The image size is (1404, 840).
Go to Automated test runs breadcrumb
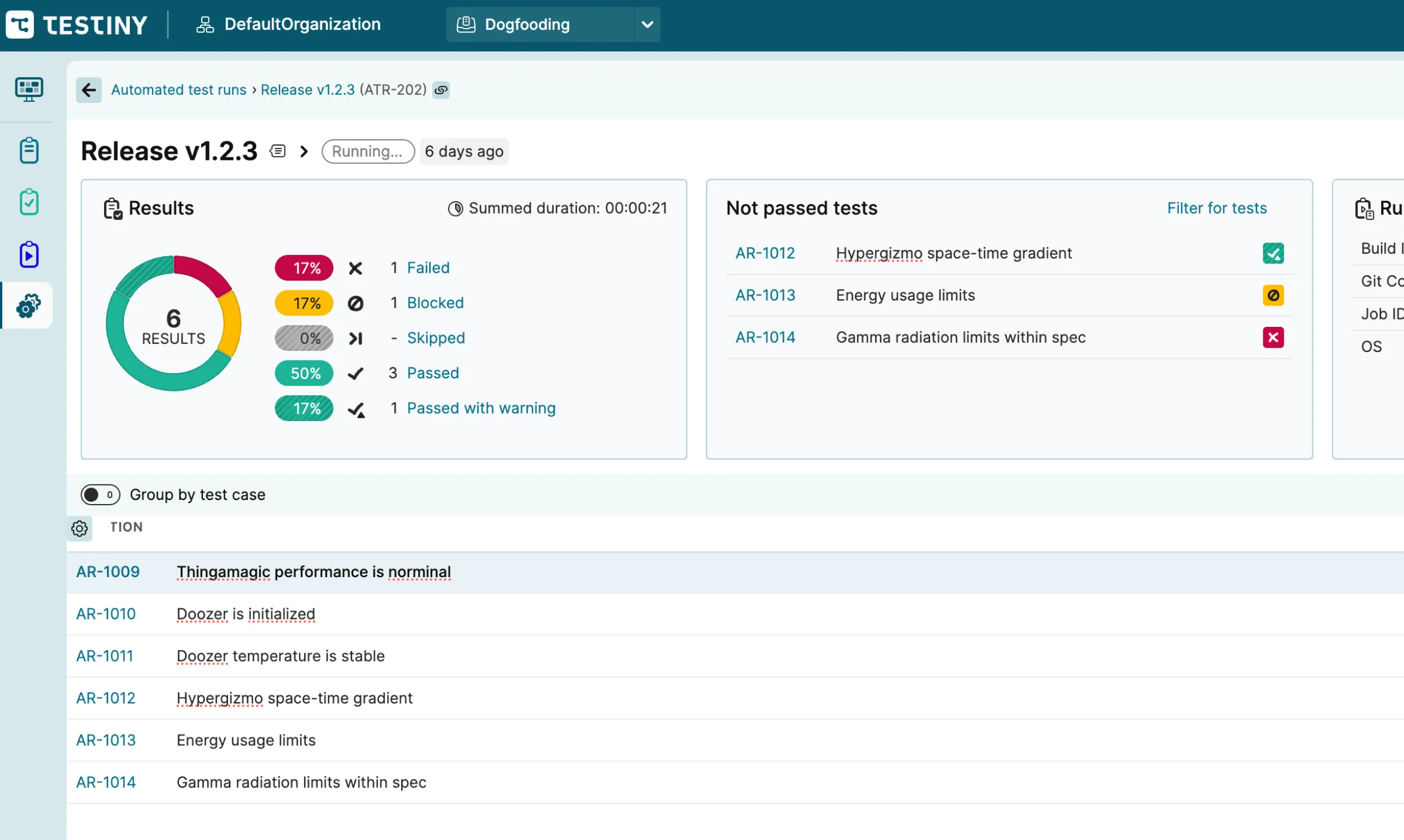(178, 90)
